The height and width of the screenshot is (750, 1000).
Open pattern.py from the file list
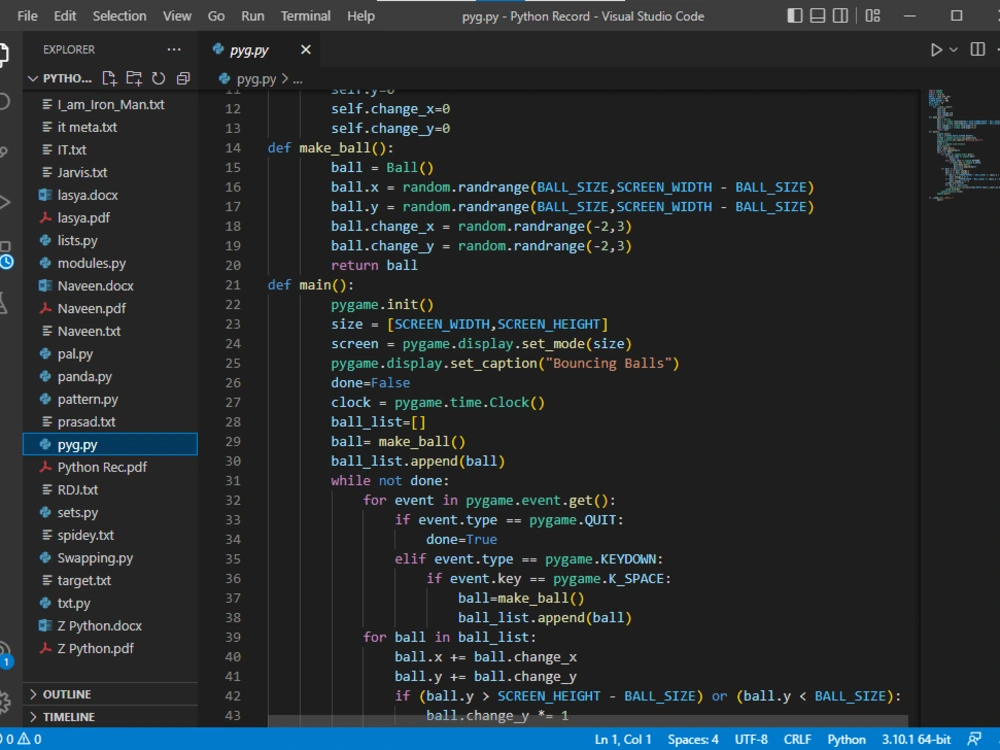(110, 399)
